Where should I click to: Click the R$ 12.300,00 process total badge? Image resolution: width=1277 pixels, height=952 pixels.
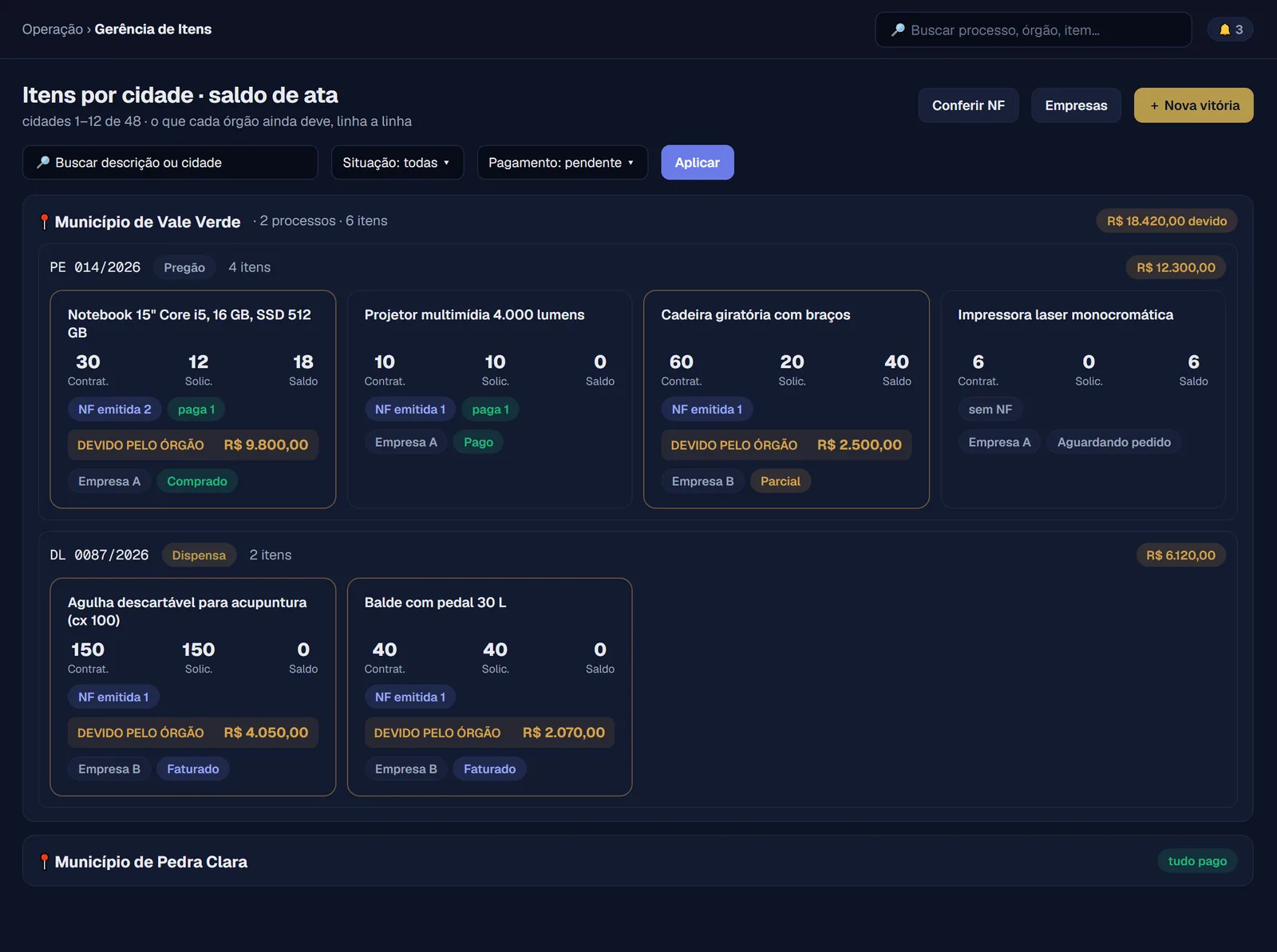[1176, 267]
